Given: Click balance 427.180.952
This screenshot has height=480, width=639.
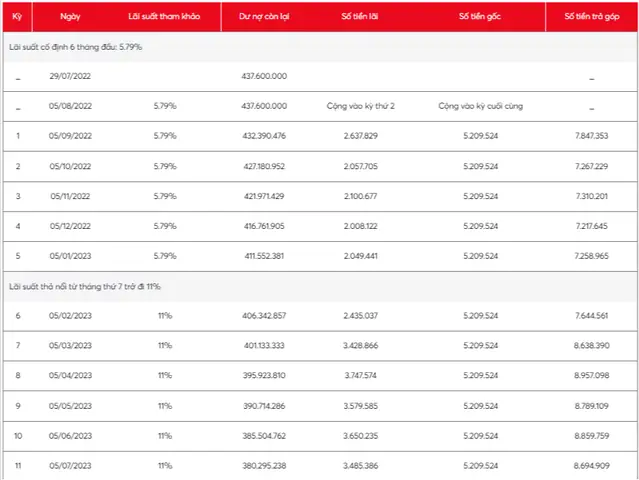Looking at the screenshot, I should click(x=264, y=166).
